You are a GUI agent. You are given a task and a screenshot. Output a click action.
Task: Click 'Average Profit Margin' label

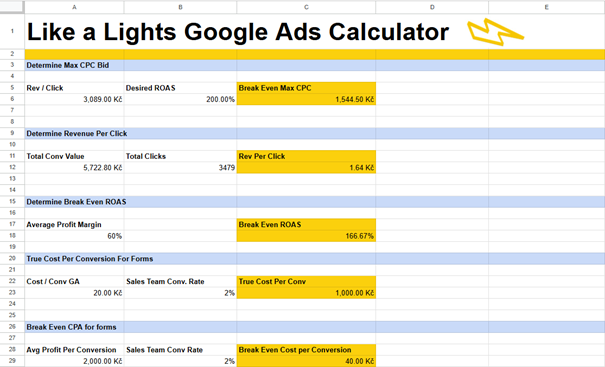pyautogui.click(x=64, y=225)
